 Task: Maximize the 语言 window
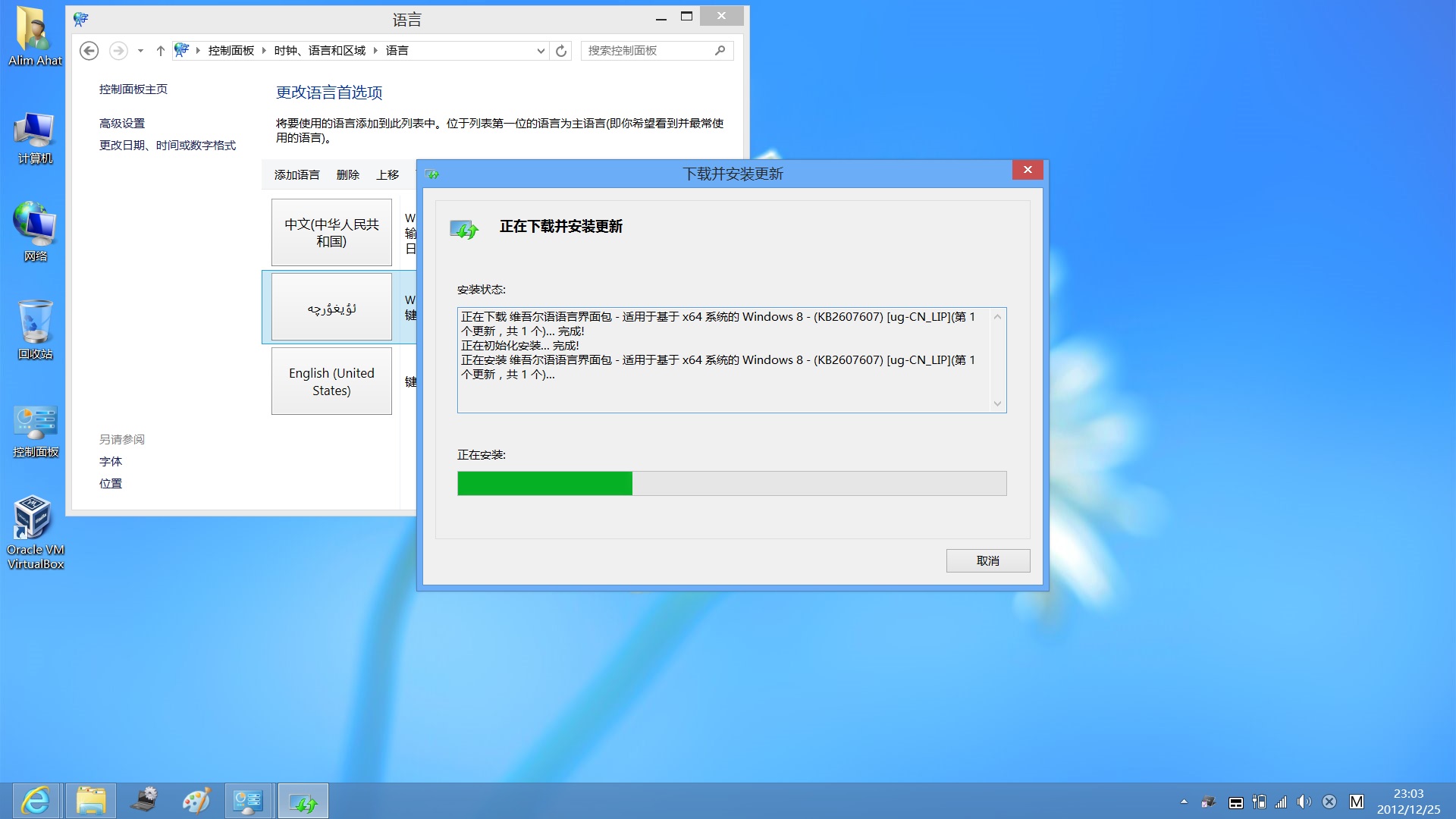tap(687, 17)
